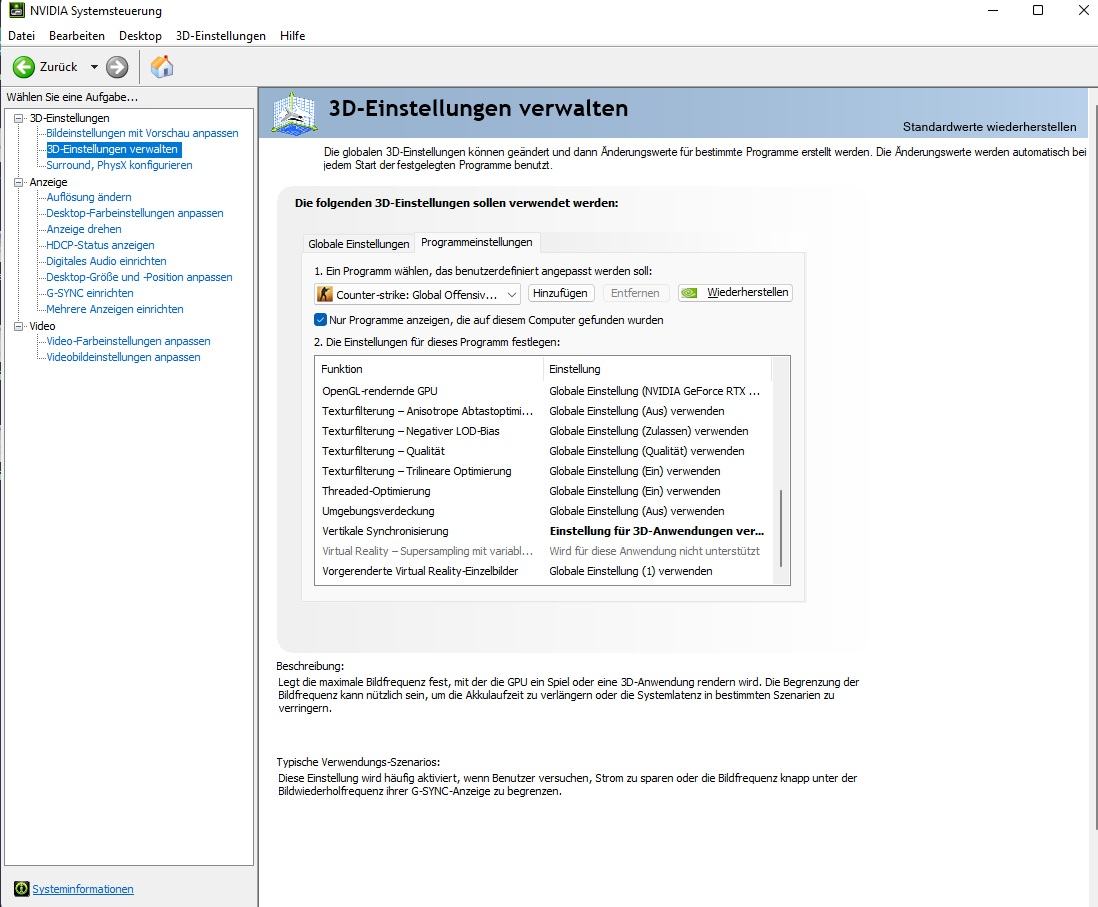Image resolution: width=1098 pixels, height=907 pixels.
Task: Open Mehrere Anzeigen einrichten
Action: click(115, 309)
